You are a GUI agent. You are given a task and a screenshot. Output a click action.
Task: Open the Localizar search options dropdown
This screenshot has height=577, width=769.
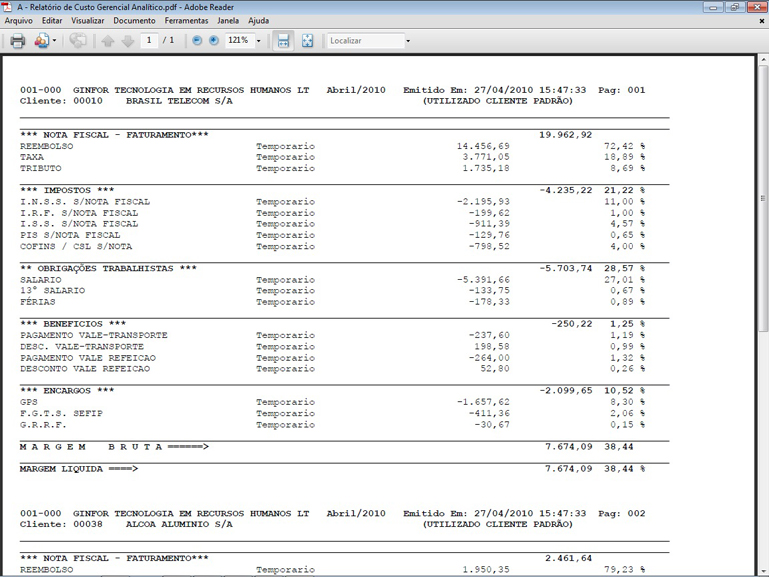tap(408, 41)
